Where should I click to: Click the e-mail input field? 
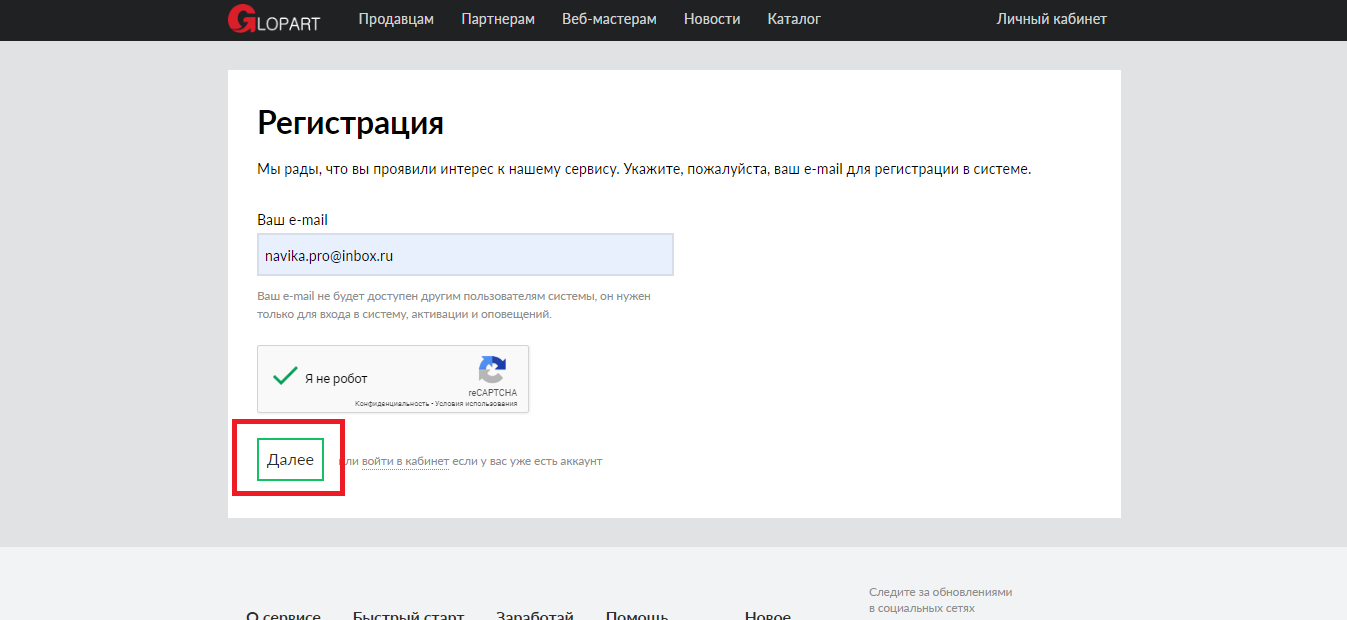pyautogui.click(x=465, y=255)
